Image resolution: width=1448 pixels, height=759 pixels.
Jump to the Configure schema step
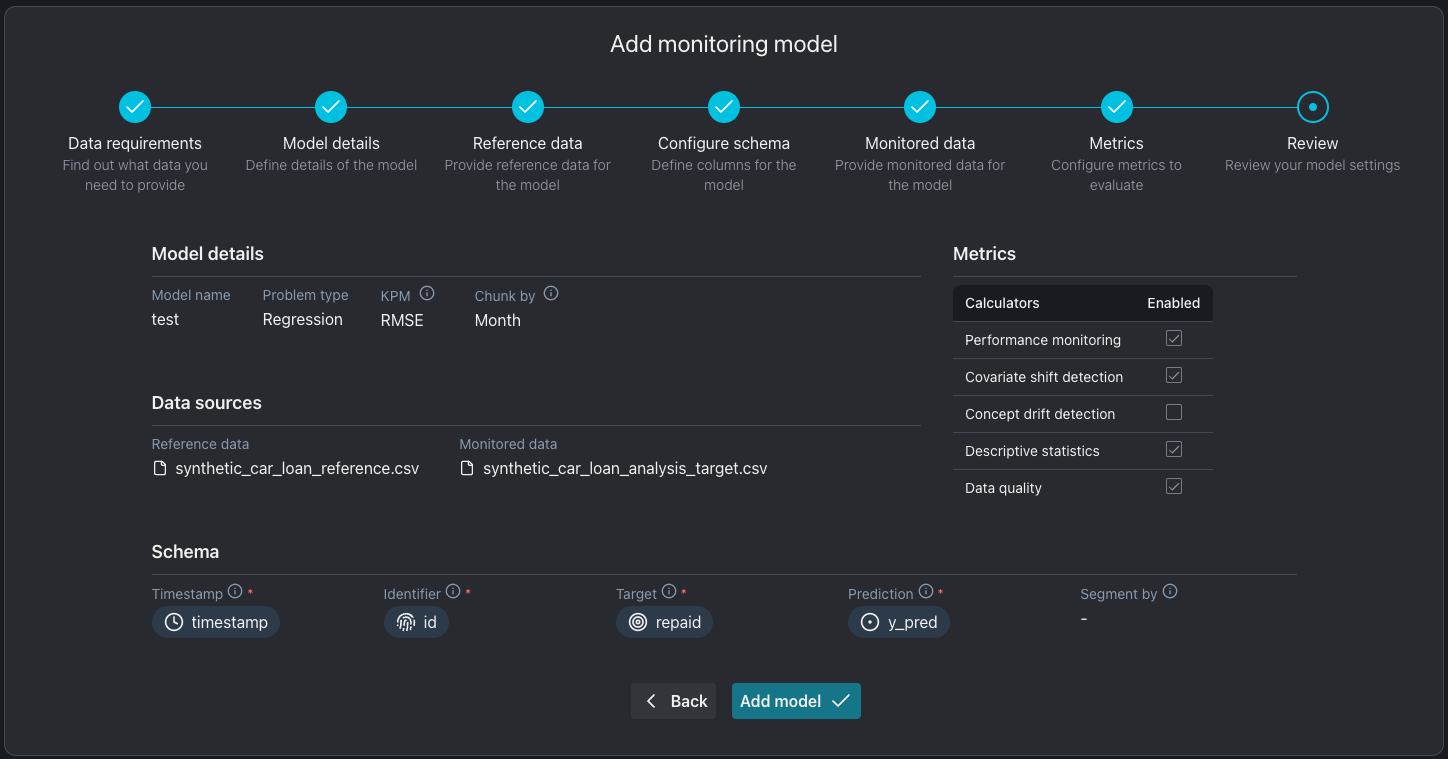coord(724,106)
